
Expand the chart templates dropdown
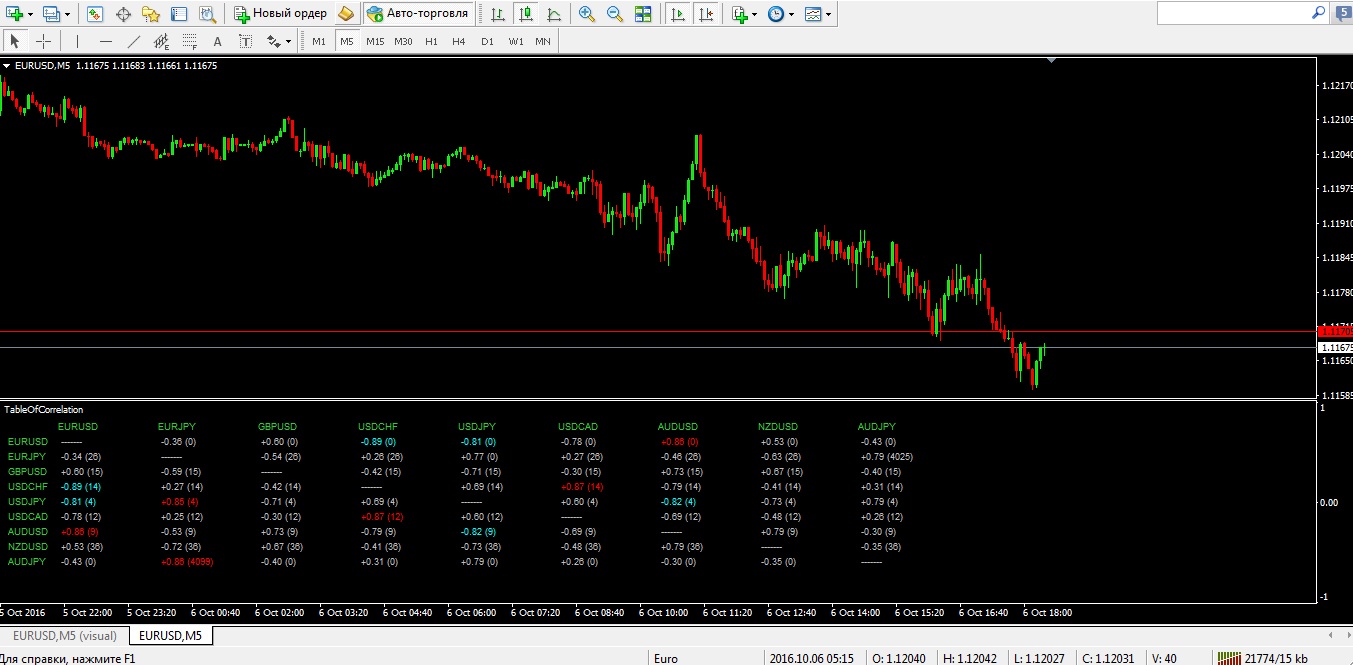point(828,14)
